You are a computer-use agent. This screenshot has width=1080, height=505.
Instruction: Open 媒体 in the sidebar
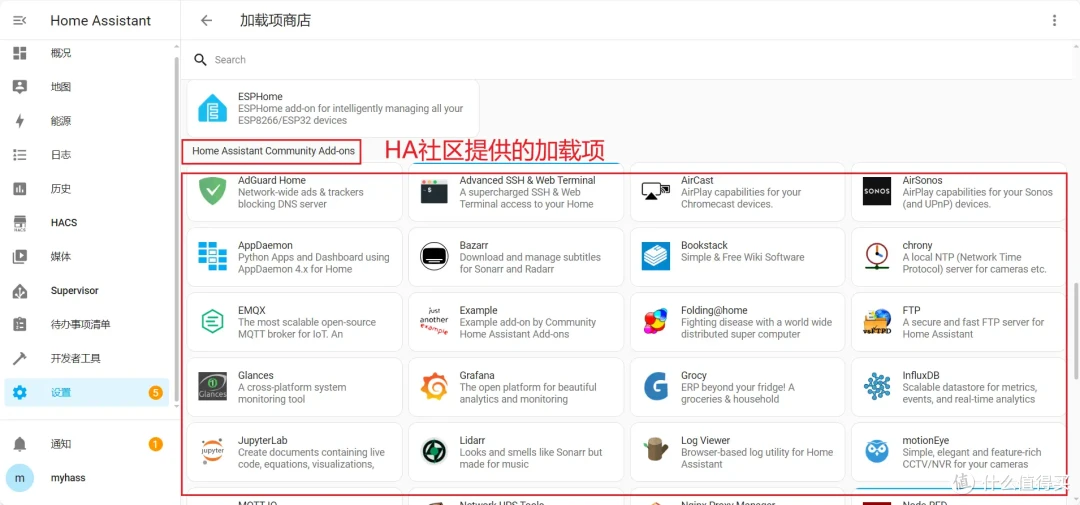[87, 257]
